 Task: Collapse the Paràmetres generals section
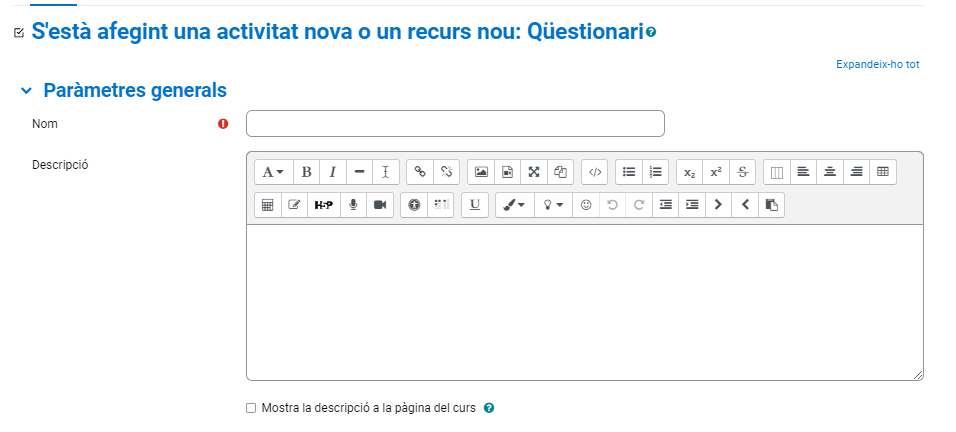tap(26, 91)
